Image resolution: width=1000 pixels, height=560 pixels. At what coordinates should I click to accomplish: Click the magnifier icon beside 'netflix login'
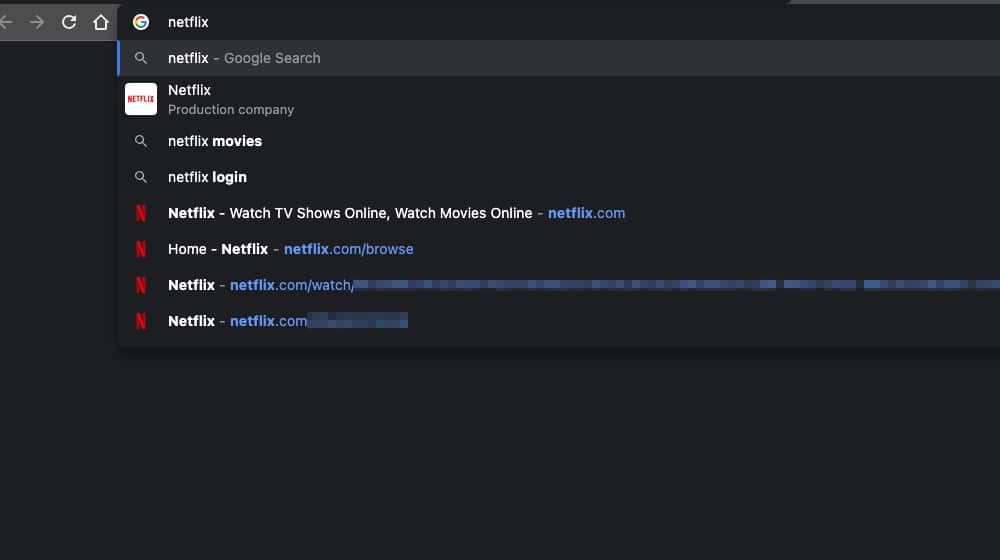pos(141,177)
